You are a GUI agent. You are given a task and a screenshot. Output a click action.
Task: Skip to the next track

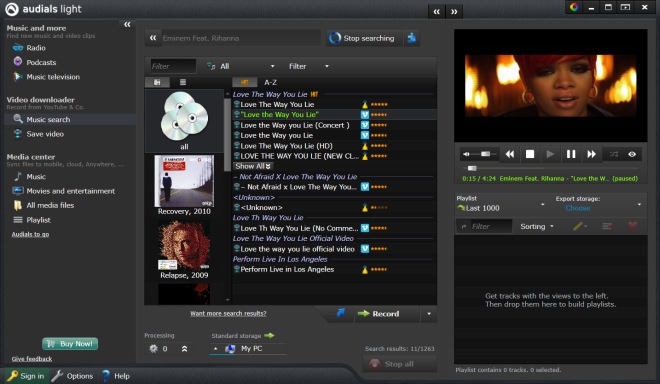pyautogui.click(x=591, y=154)
